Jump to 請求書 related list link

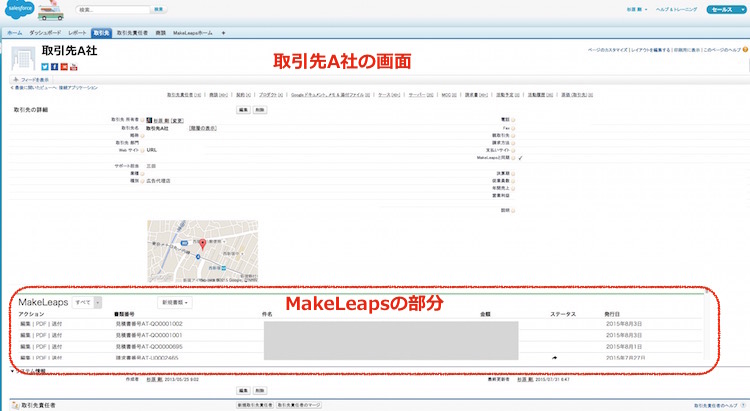click(x=476, y=95)
